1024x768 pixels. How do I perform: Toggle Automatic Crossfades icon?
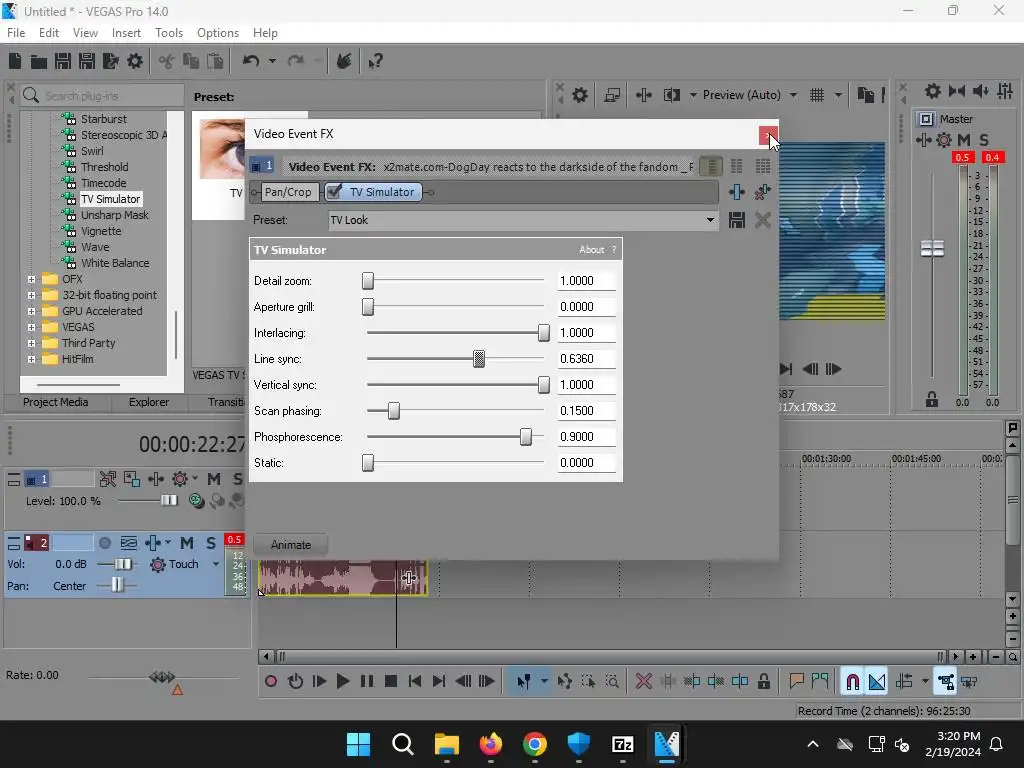tap(877, 682)
